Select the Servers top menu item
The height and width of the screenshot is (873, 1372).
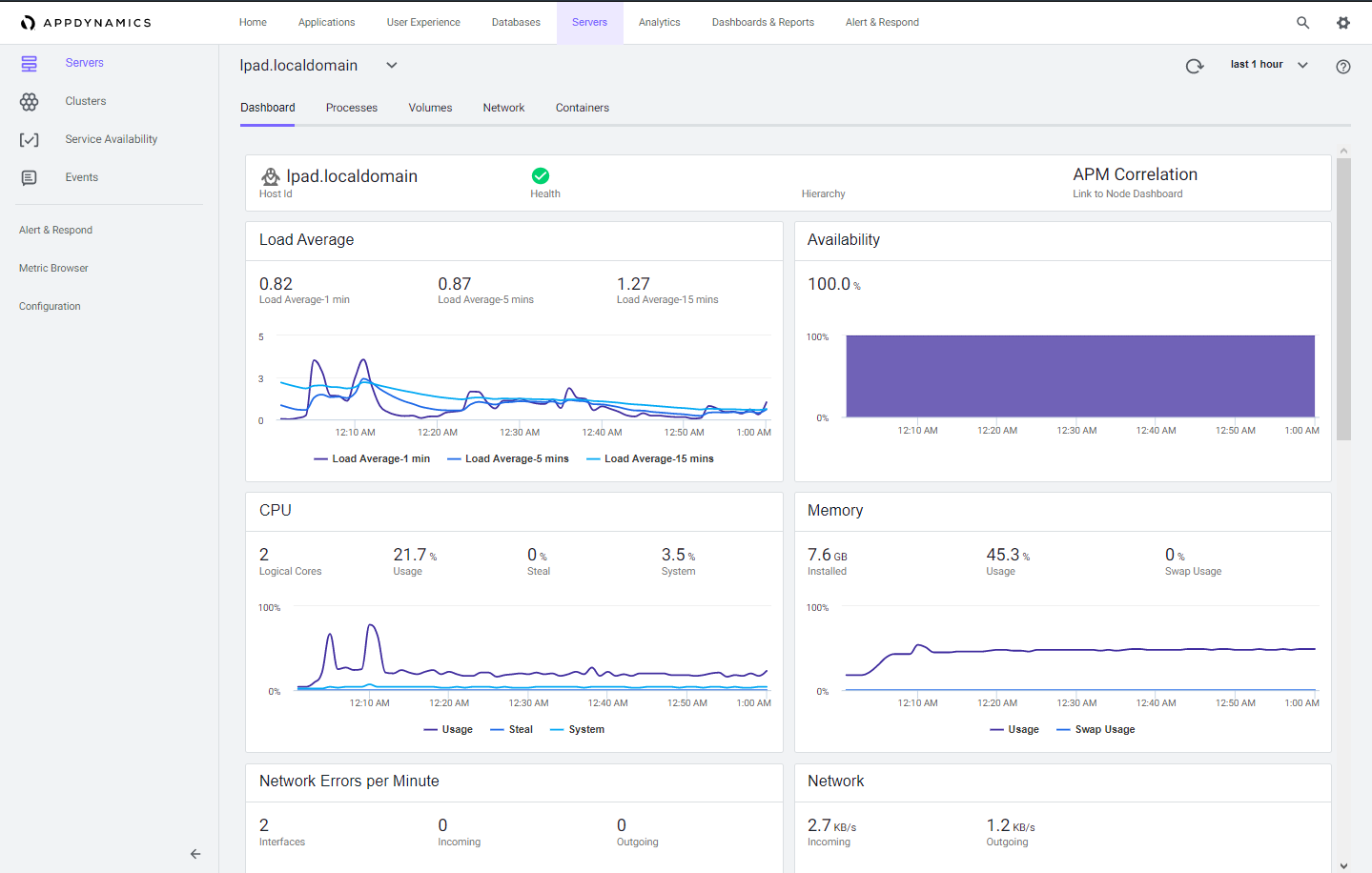(x=590, y=23)
